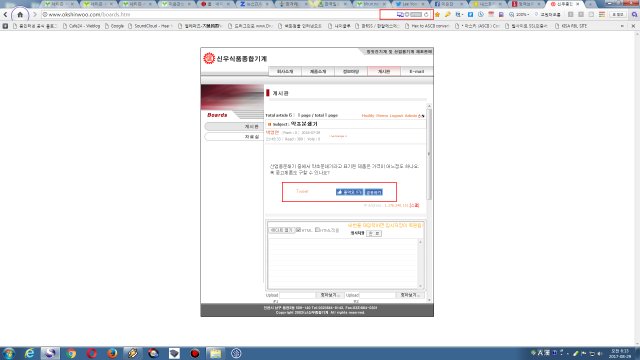Screen dimensions: 640x360
Task: Click the Logout link on board
Action: coord(396,116)
